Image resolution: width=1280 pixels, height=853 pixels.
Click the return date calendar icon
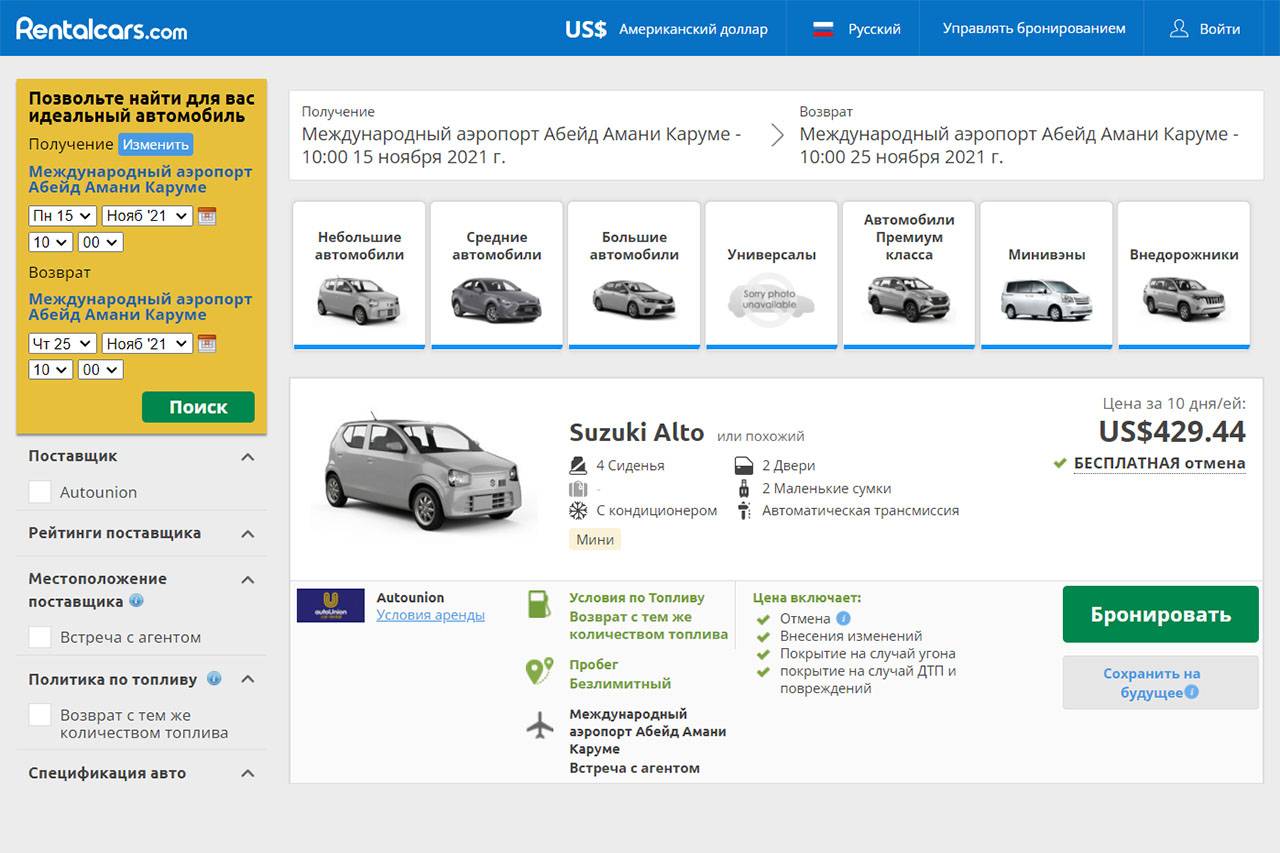pyautogui.click(x=207, y=344)
